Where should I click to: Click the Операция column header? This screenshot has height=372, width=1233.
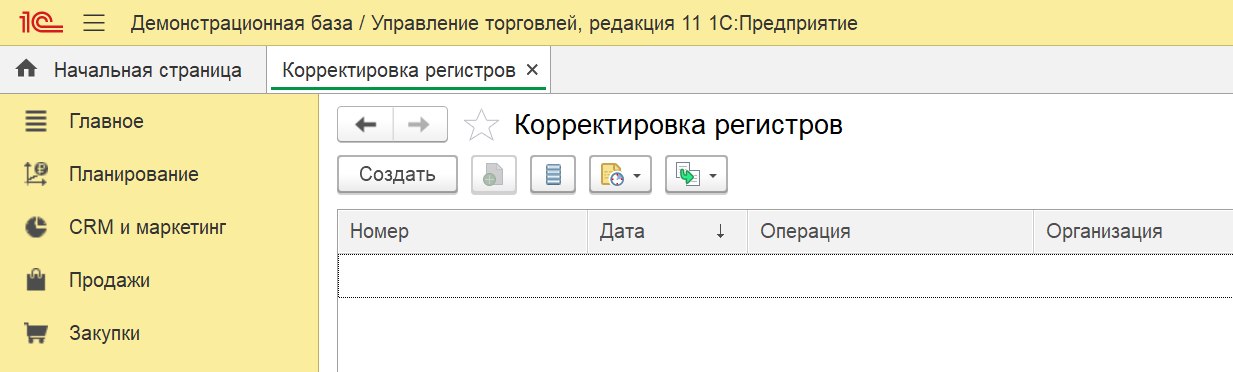(890, 231)
